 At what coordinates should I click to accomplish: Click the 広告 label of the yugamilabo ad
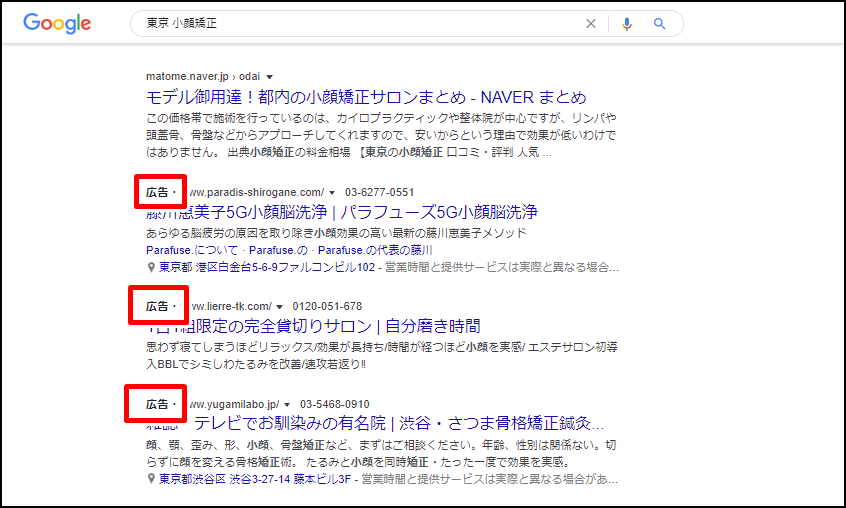click(157, 404)
